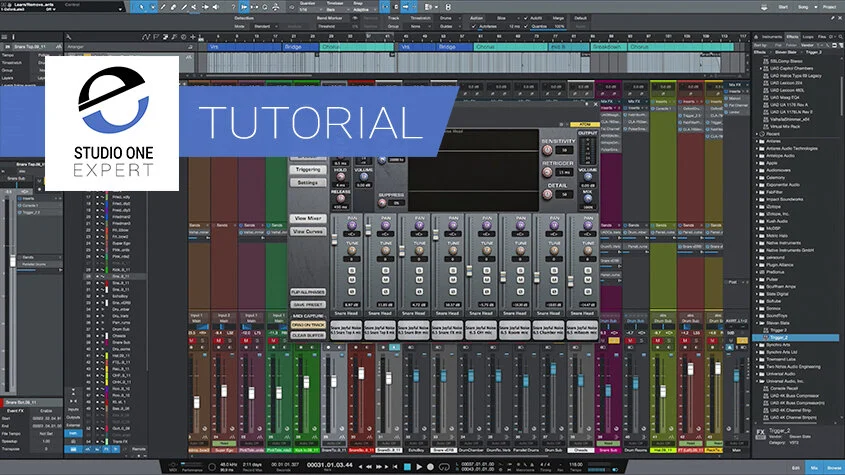This screenshot has width=845, height=475.
Task: Click the View Curves button
Action: [308, 231]
